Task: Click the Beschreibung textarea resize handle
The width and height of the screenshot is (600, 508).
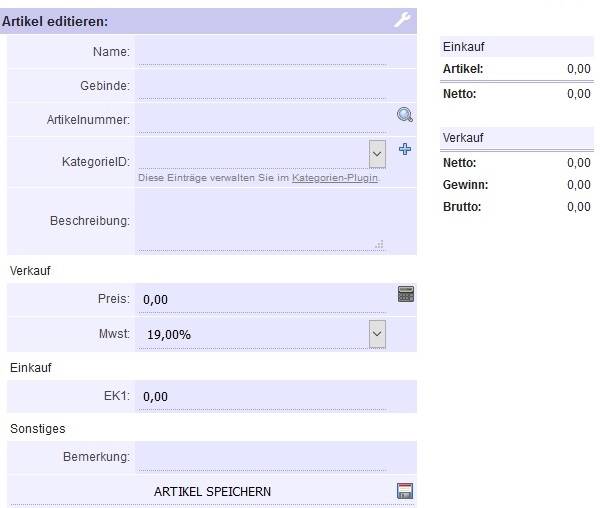Action: coord(380,244)
